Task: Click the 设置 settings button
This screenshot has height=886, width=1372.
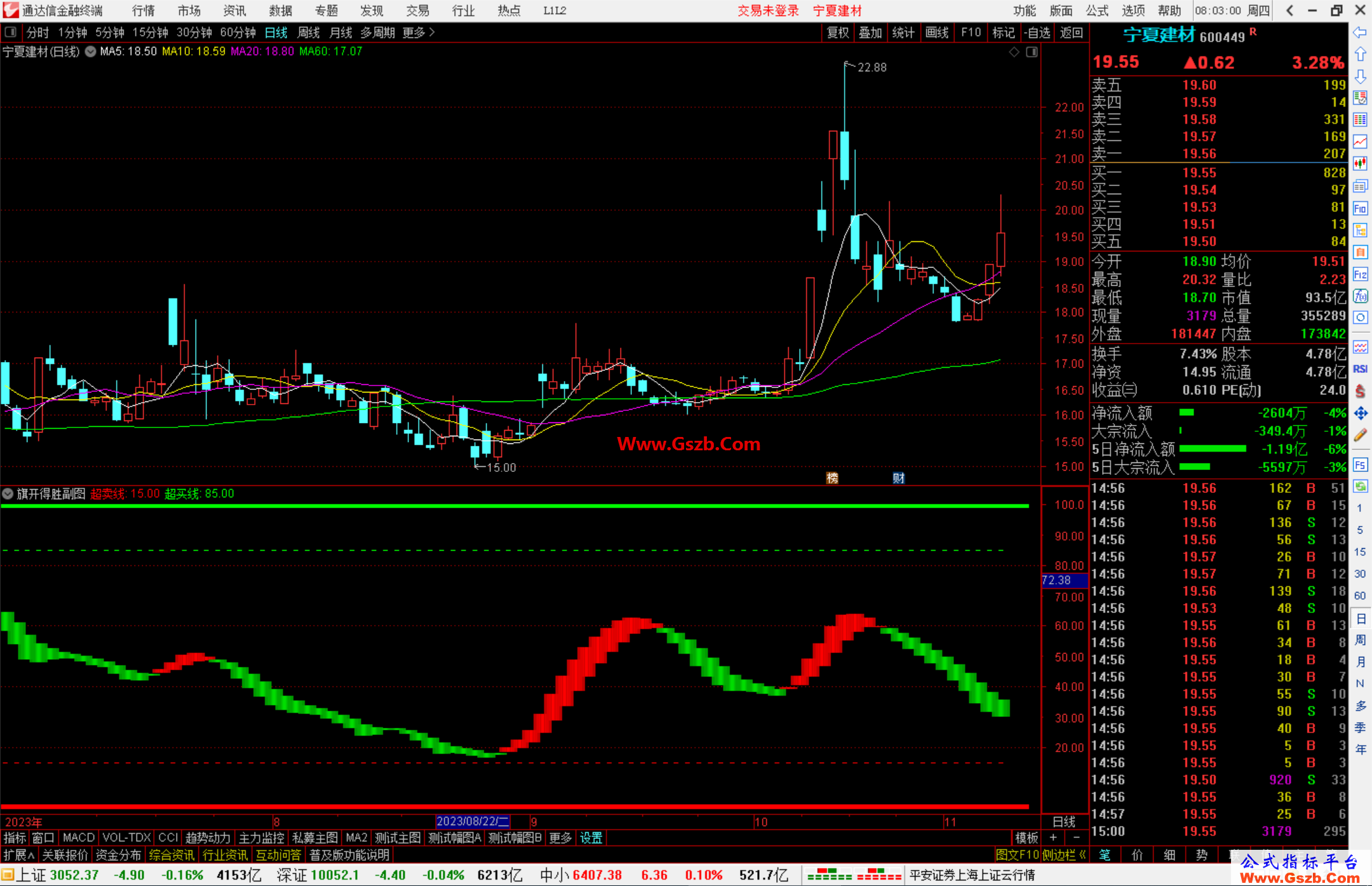Action: pyautogui.click(x=591, y=838)
